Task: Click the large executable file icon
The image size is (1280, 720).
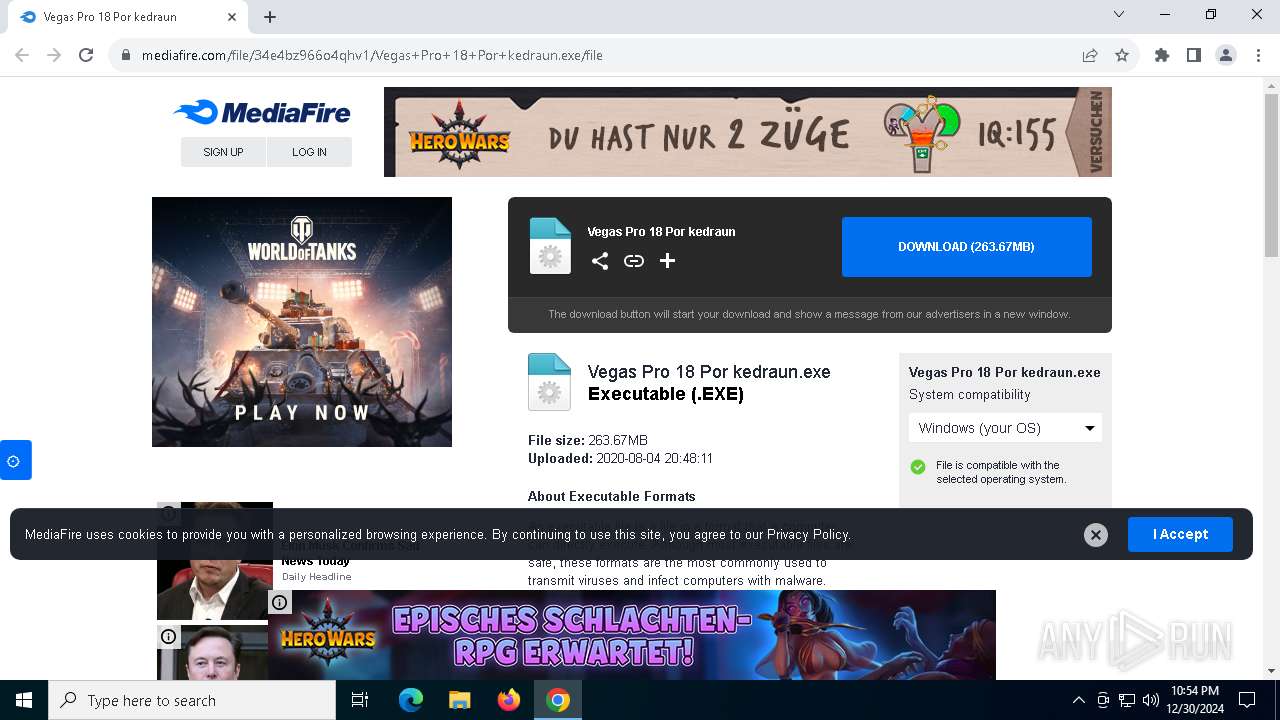Action: pyautogui.click(x=549, y=382)
